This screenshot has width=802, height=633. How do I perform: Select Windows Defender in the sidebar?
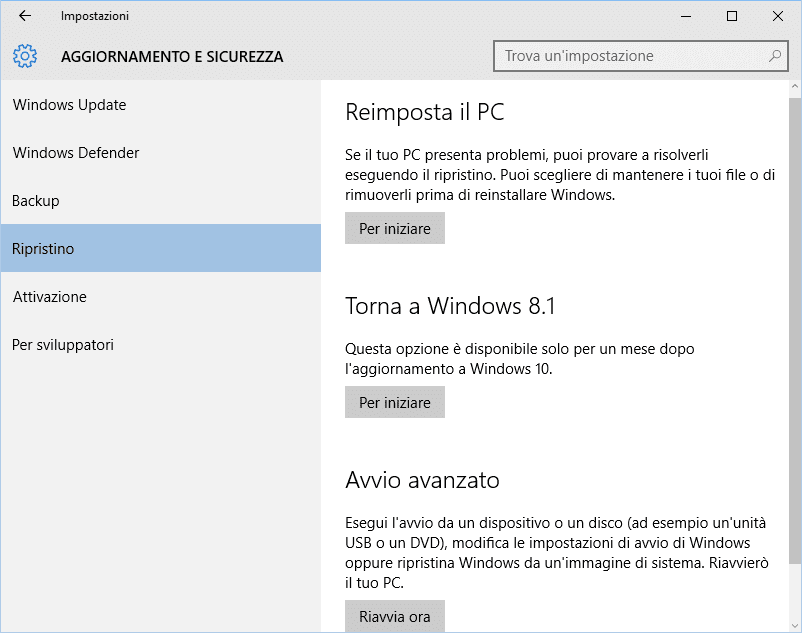(76, 153)
